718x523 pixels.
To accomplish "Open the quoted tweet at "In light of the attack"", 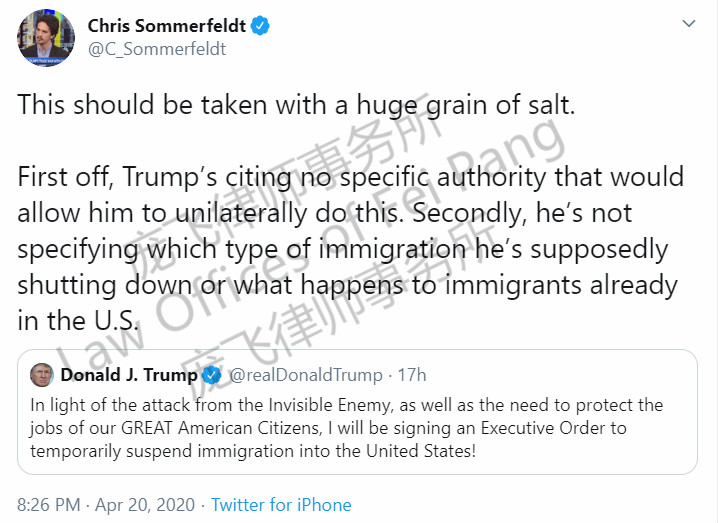I will point(346,405).
